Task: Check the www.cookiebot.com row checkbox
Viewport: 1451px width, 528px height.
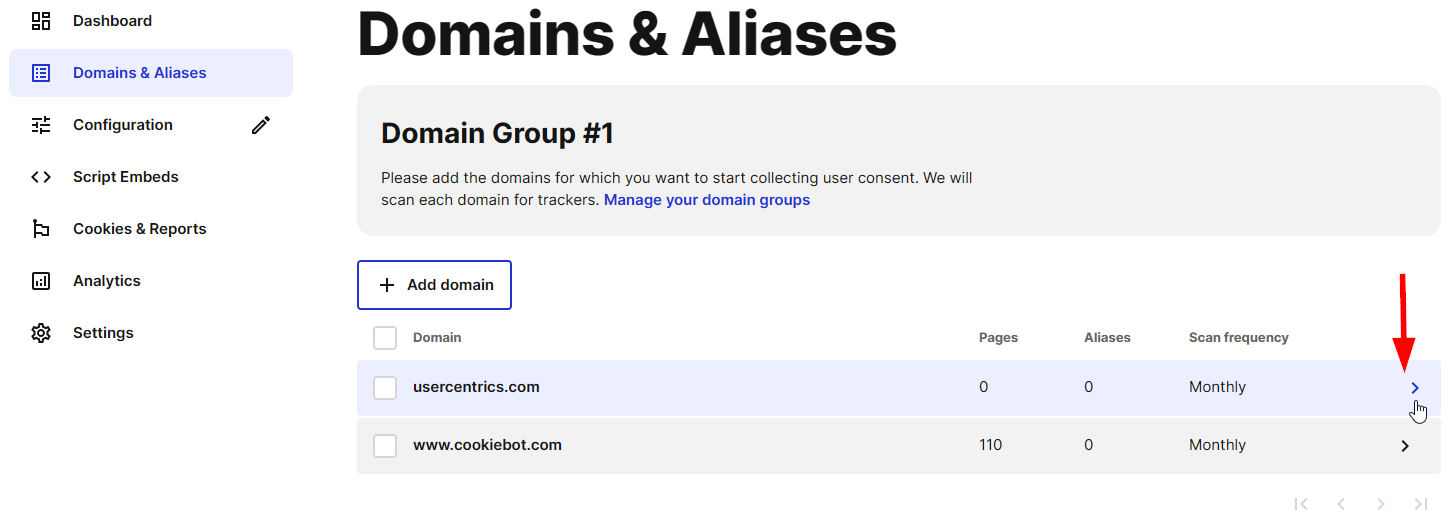Action: [385, 446]
